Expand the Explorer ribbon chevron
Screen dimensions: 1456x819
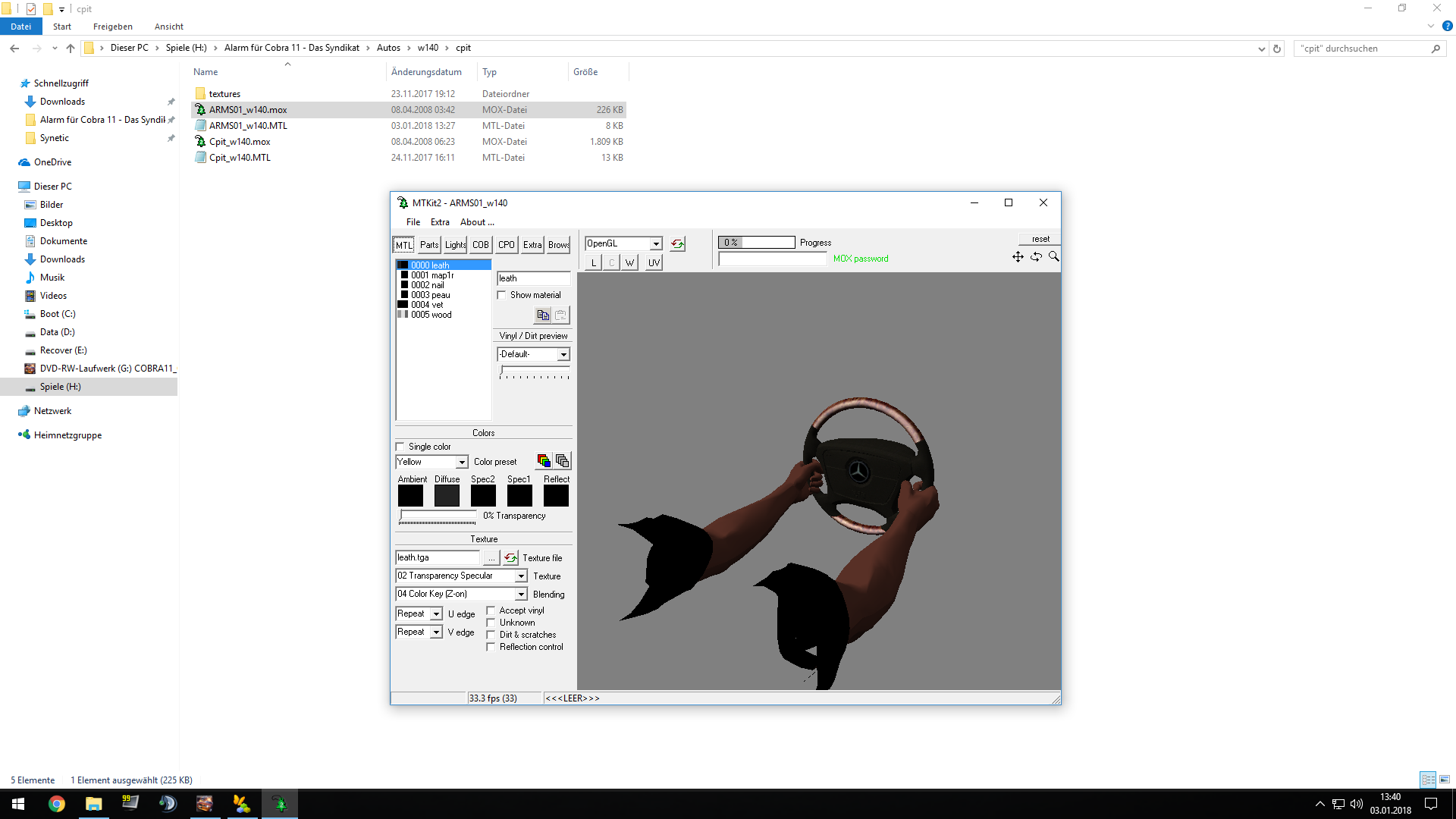1430,27
